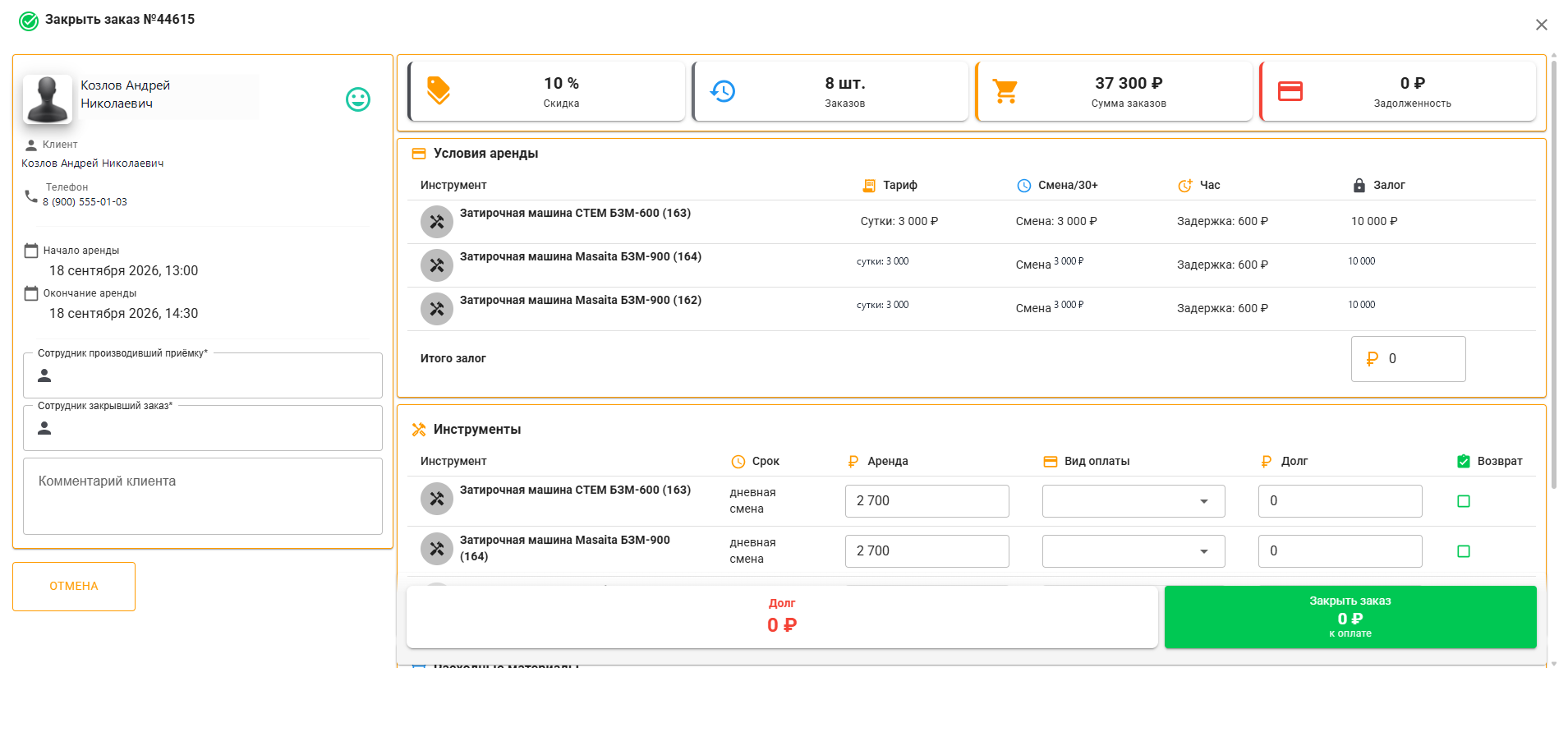The image size is (1568, 746).
Task: Click the Аренда field for Masaita БЗМ-900 (164)
Action: click(927, 551)
